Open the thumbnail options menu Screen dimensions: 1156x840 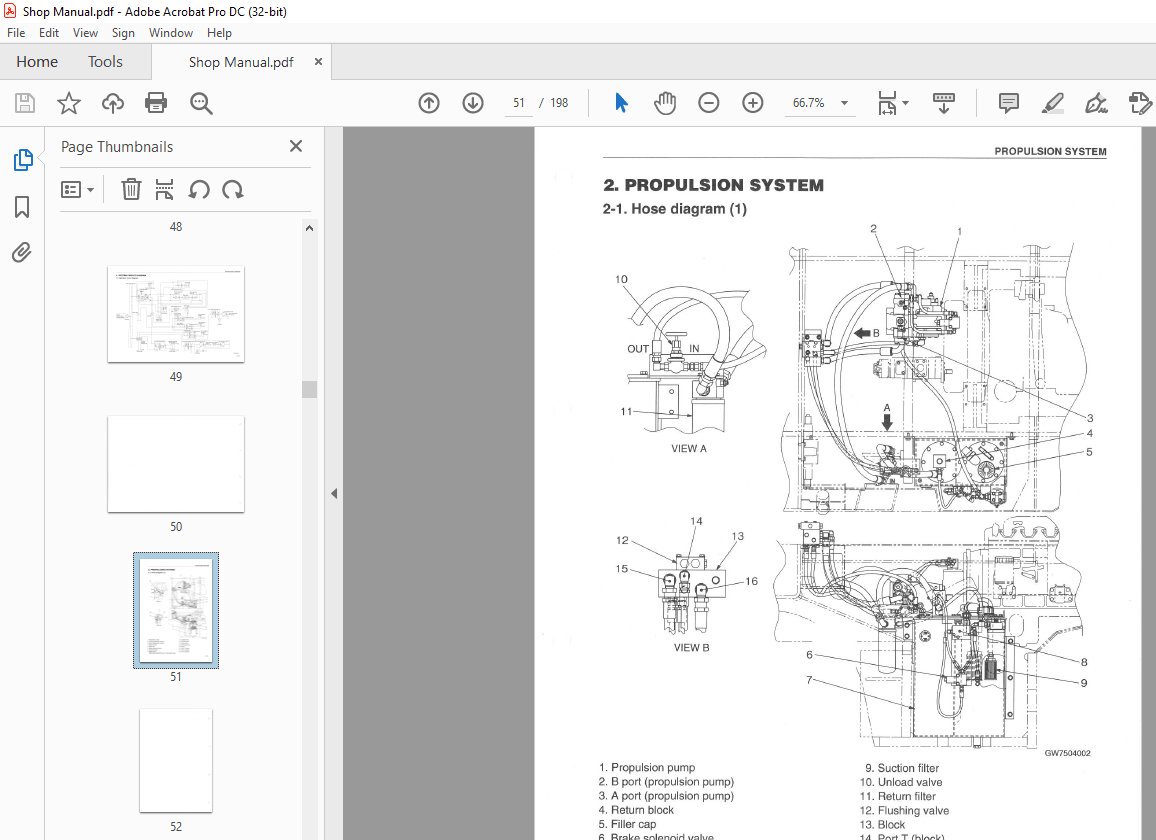pos(77,189)
